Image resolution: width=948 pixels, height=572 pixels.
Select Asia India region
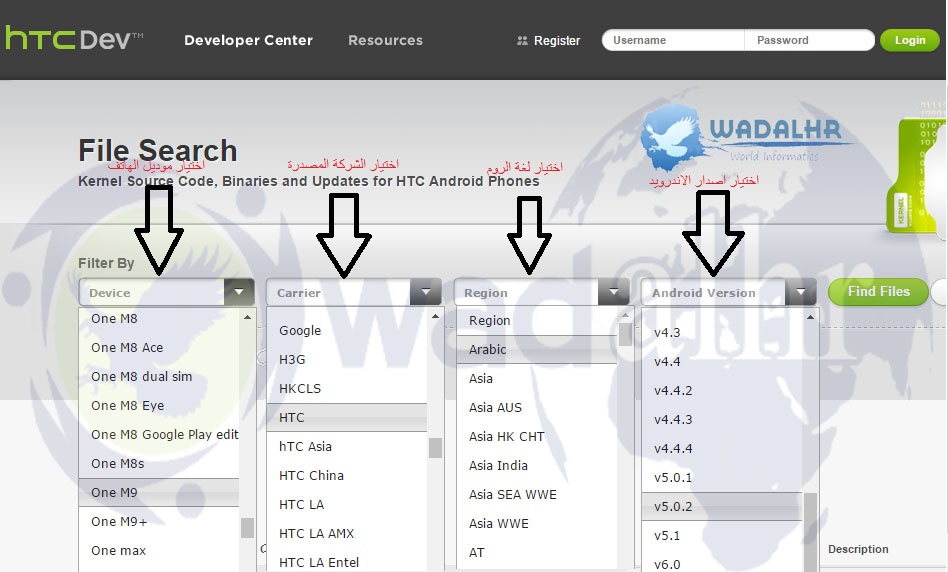click(x=537, y=466)
